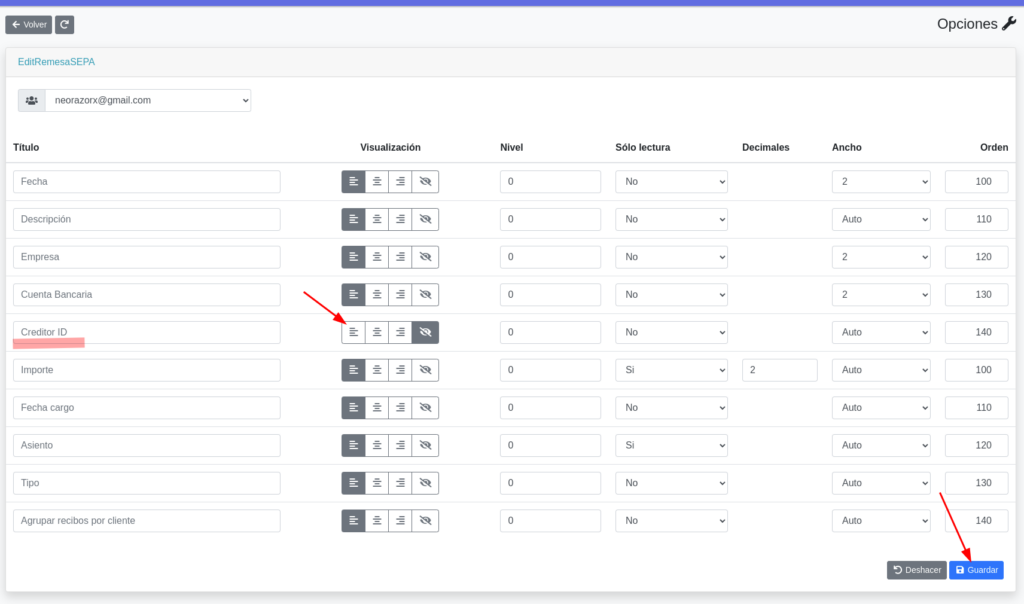This screenshot has height=604, width=1024.
Task: Open the neorazorx@gmail.com user dropdown
Action: point(148,101)
